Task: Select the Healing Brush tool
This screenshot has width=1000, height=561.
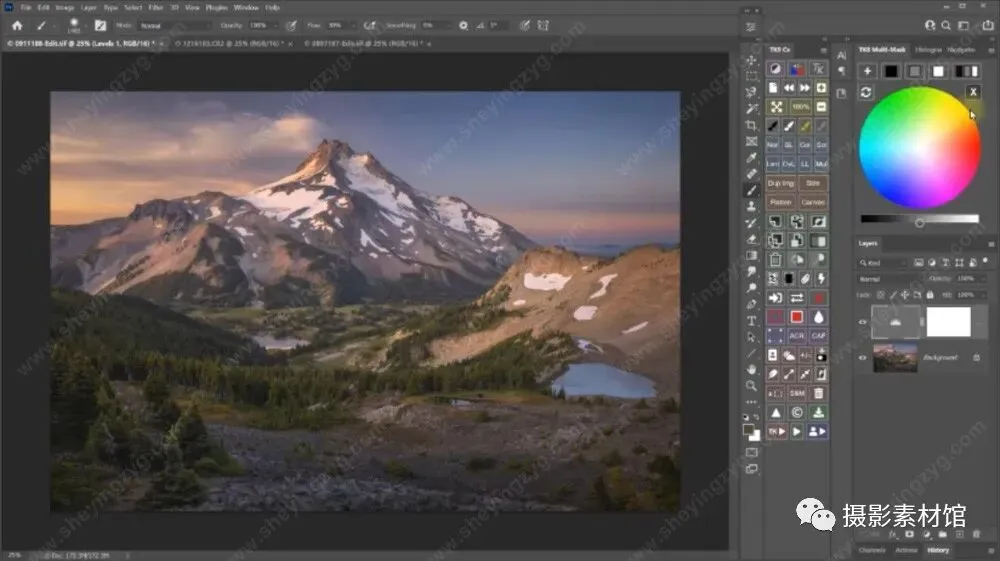Action: click(x=752, y=173)
